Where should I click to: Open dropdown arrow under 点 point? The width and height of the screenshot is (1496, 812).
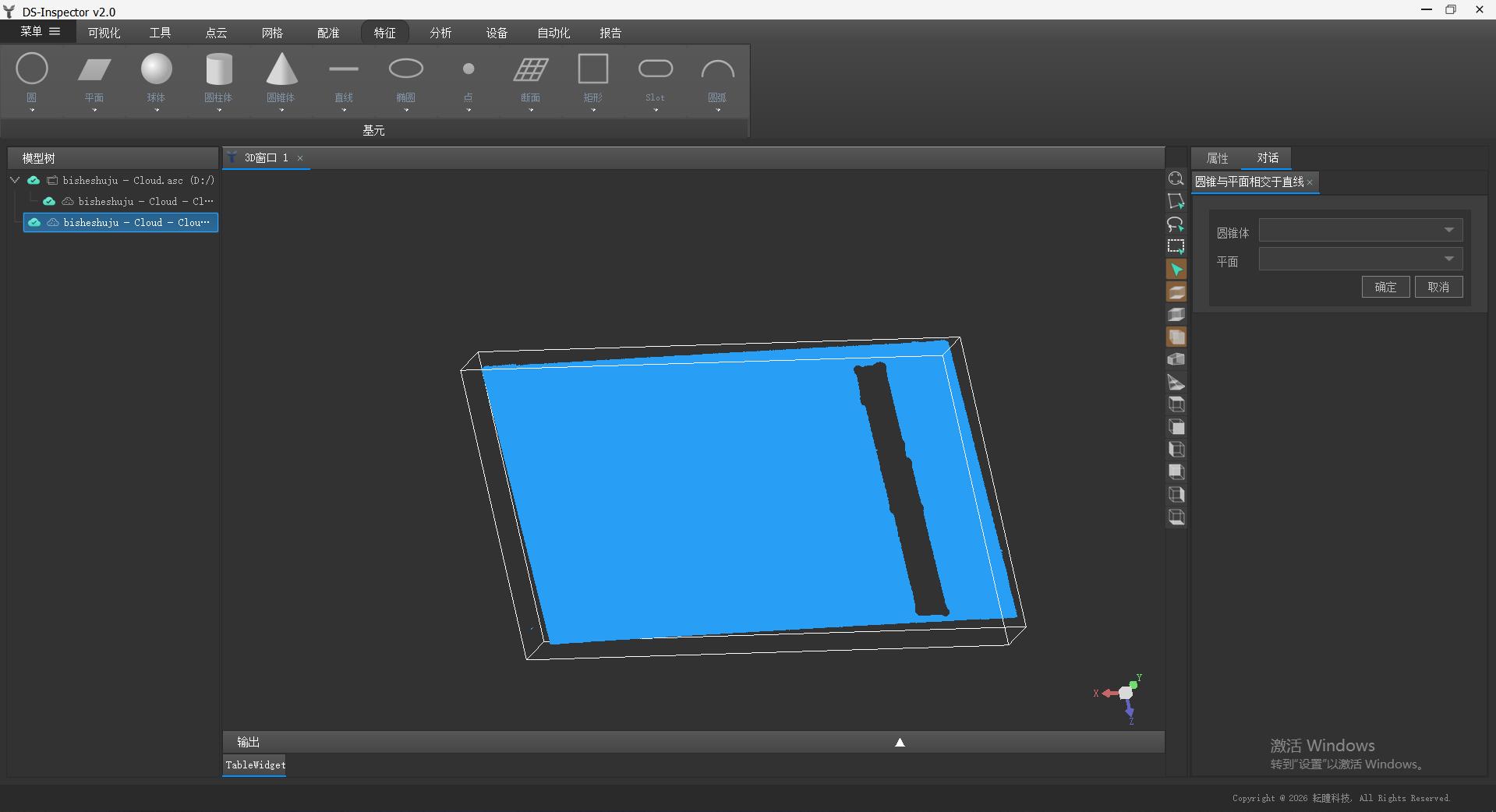(x=469, y=110)
